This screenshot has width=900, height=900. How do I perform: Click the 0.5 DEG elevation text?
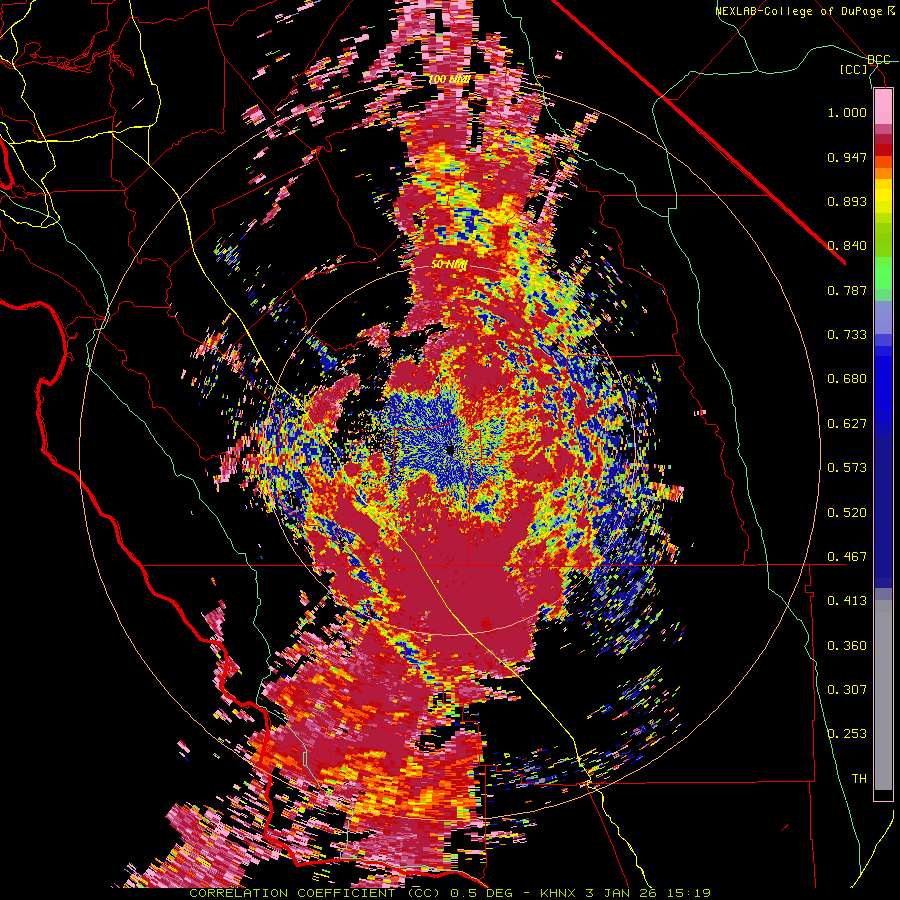coord(481,893)
